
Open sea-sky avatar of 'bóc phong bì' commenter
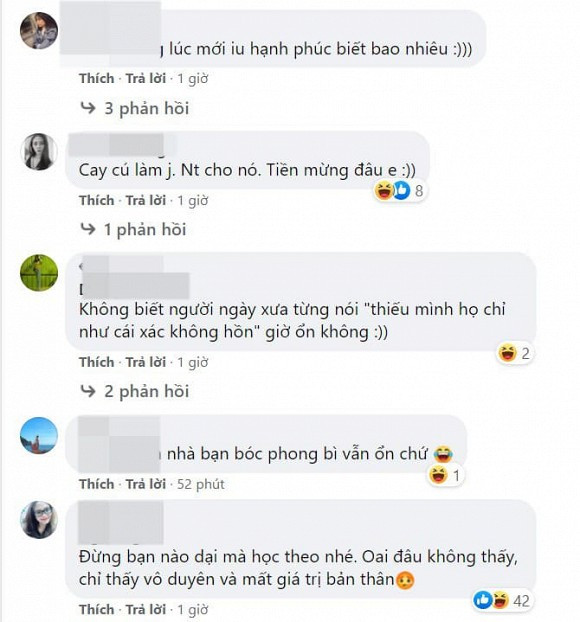pos(39,435)
